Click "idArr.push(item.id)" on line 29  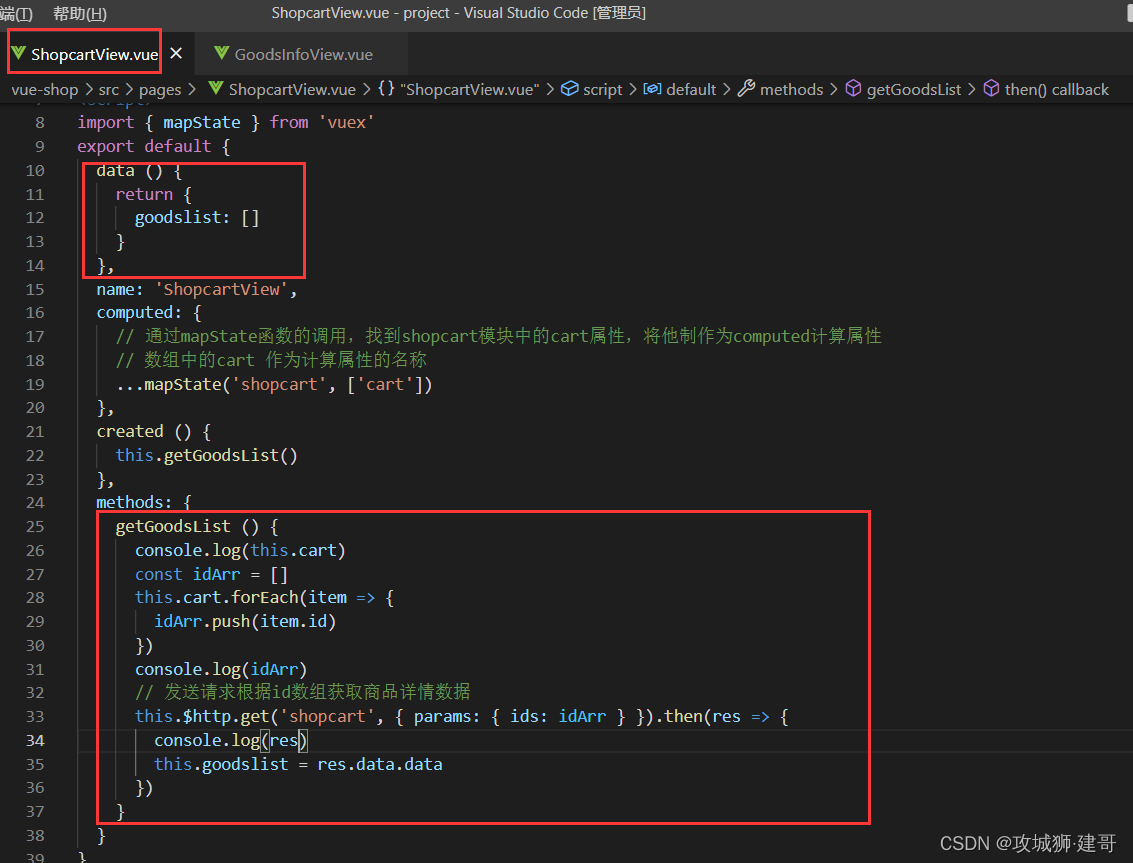point(245,622)
